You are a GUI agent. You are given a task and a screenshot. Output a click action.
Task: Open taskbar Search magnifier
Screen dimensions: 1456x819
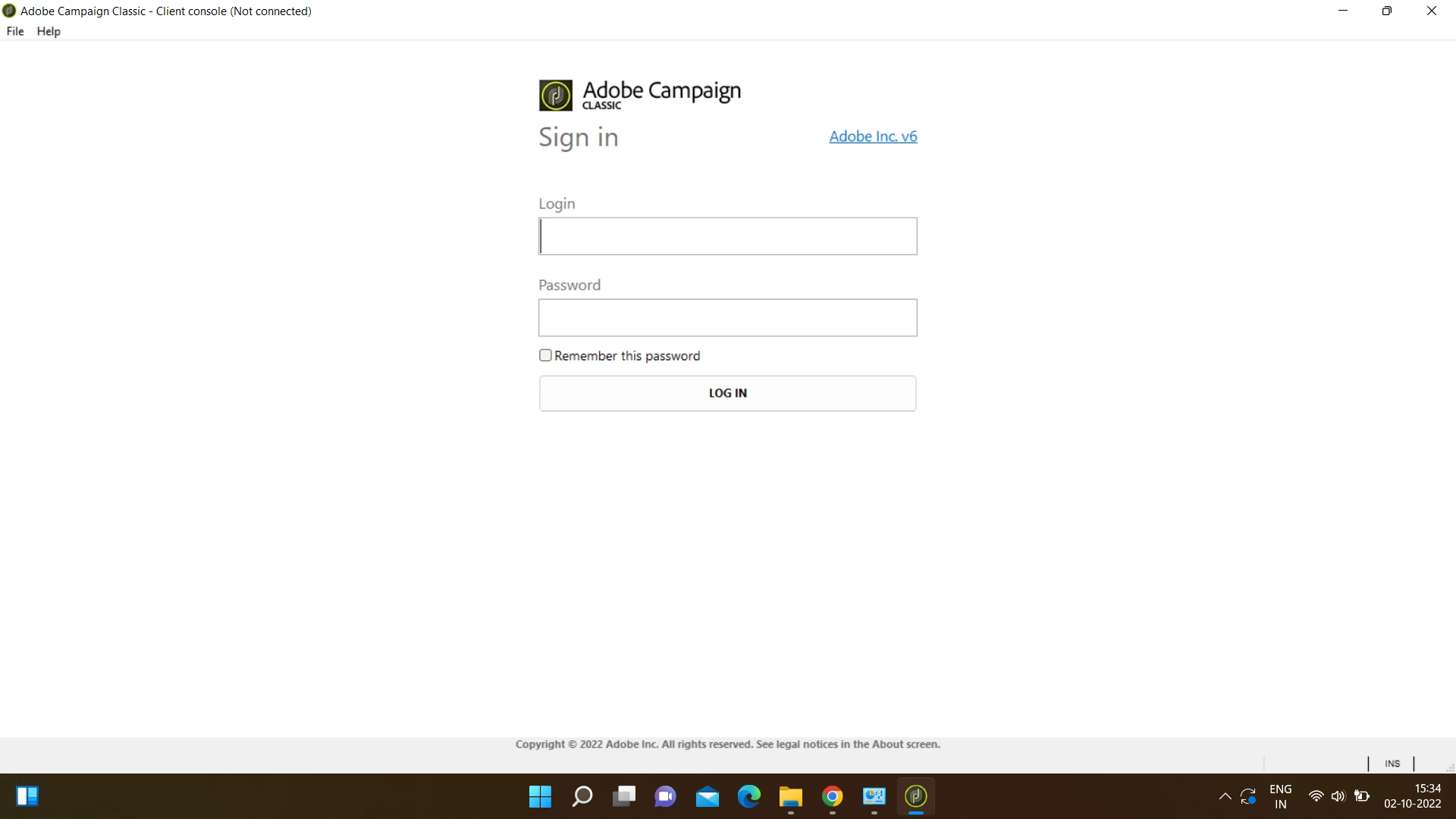[582, 796]
